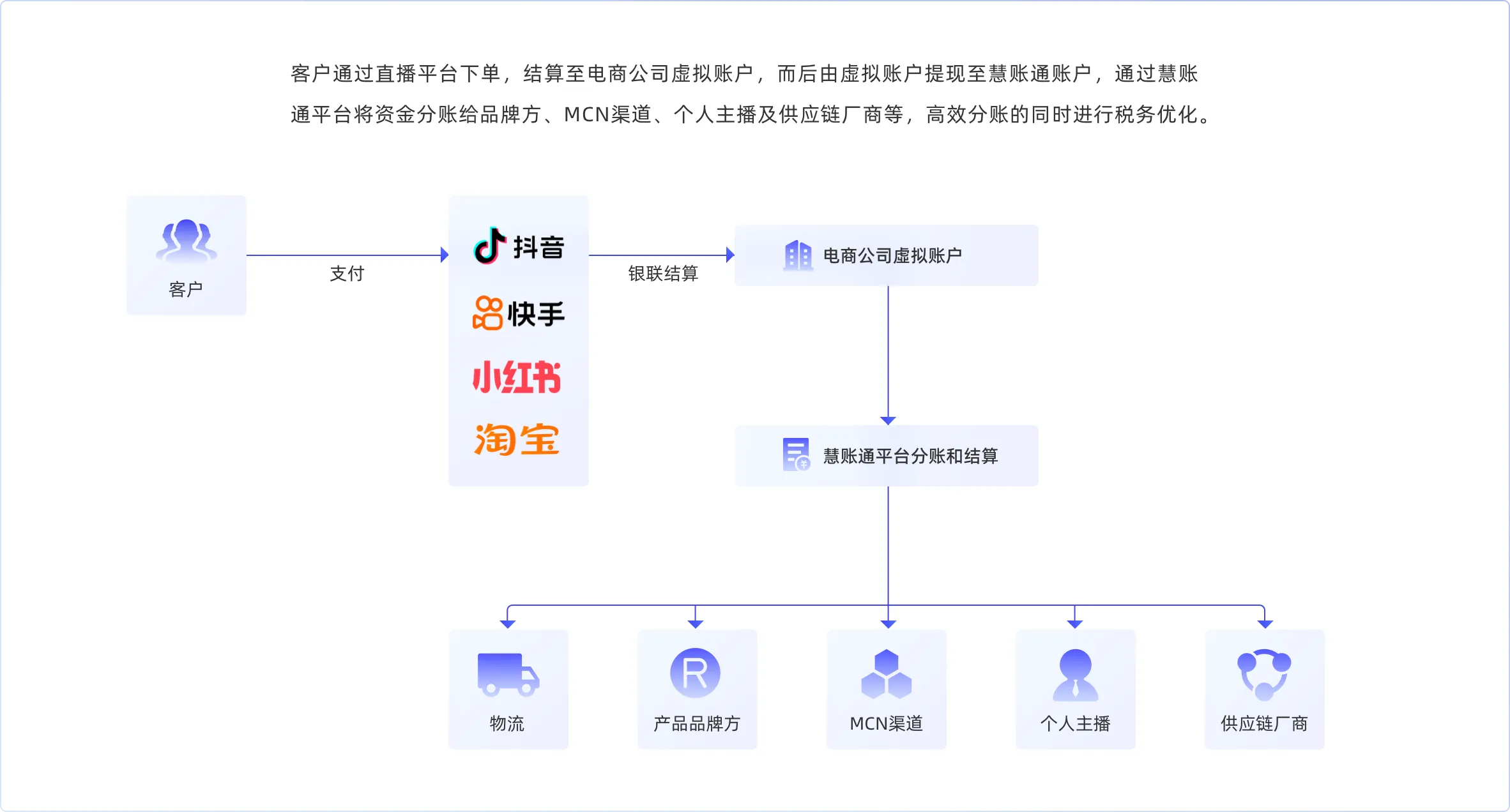The image size is (1510, 812).
Task: Click the MCN渠道 text label
Action: point(886,723)
